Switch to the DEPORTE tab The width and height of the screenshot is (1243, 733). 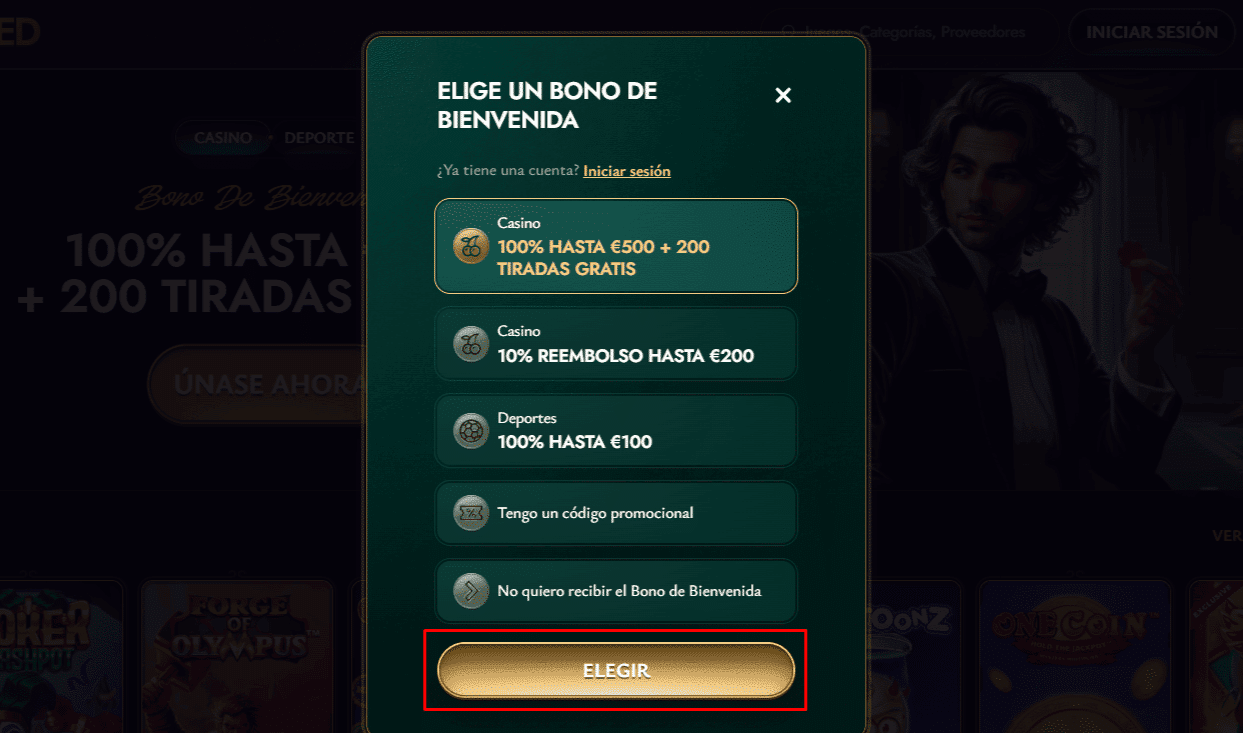pos(319,137)
